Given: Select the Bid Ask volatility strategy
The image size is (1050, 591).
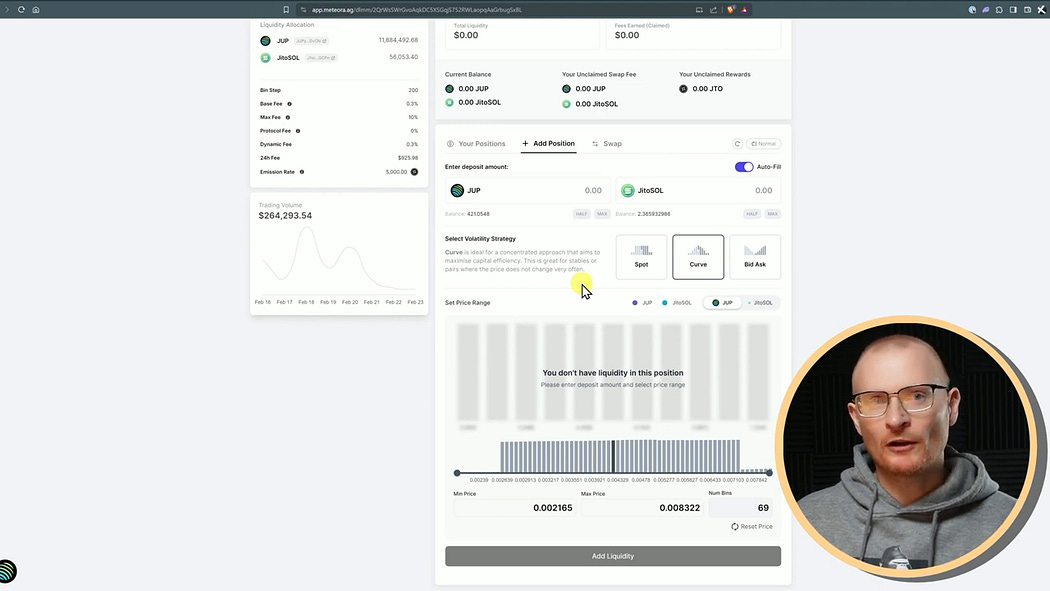Looking at the screenshot, I should 755,257.
